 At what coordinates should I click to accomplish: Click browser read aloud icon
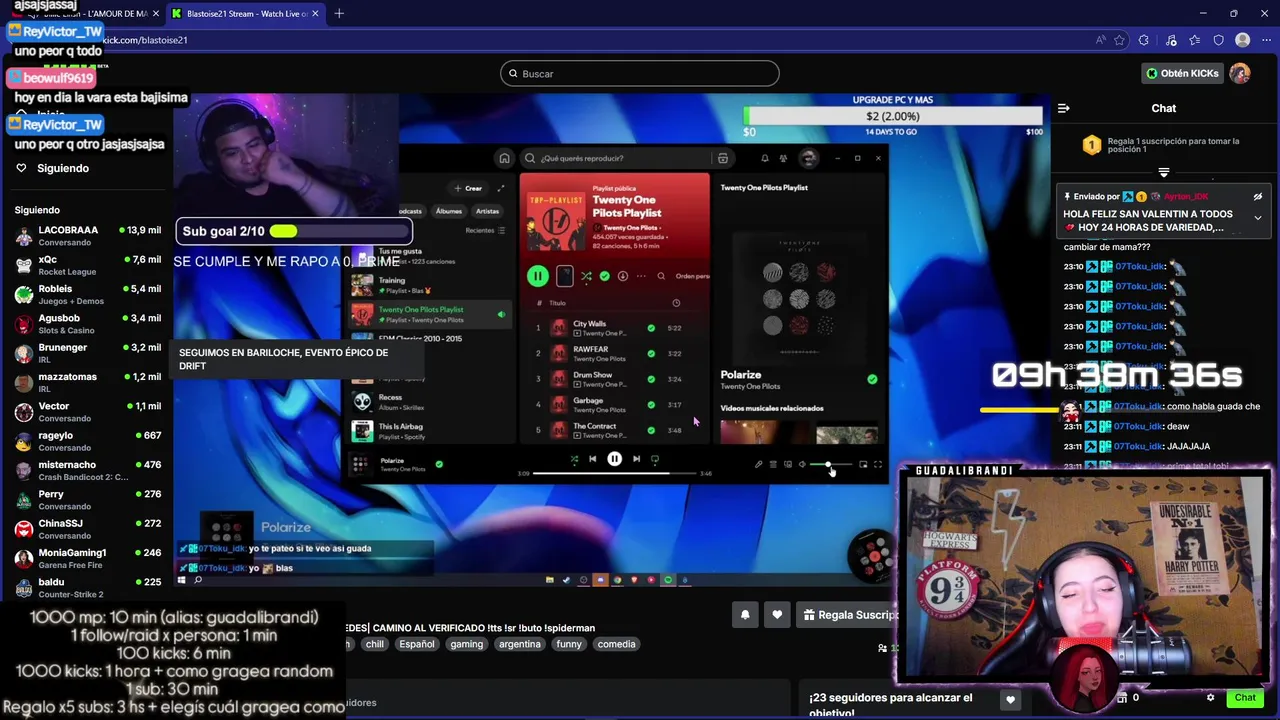point(1101,40)
